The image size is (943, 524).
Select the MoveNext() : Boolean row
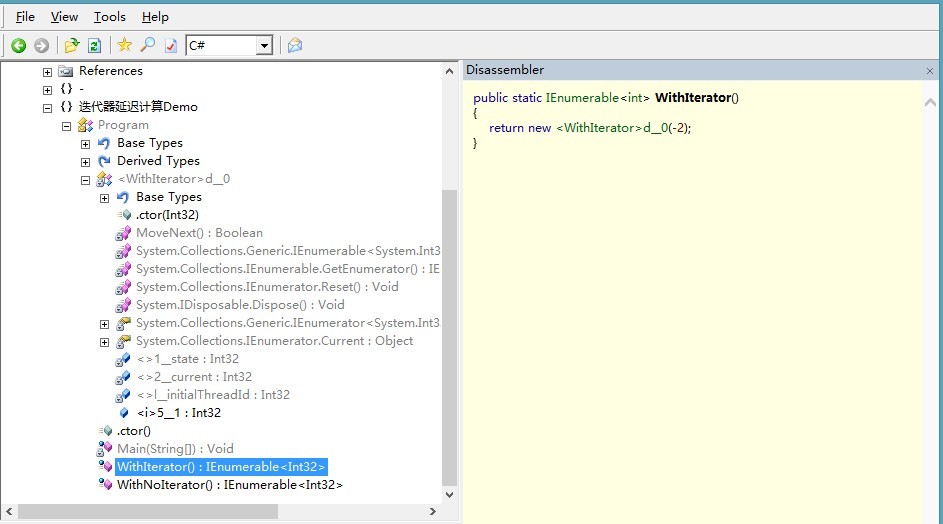click(199, 233)
